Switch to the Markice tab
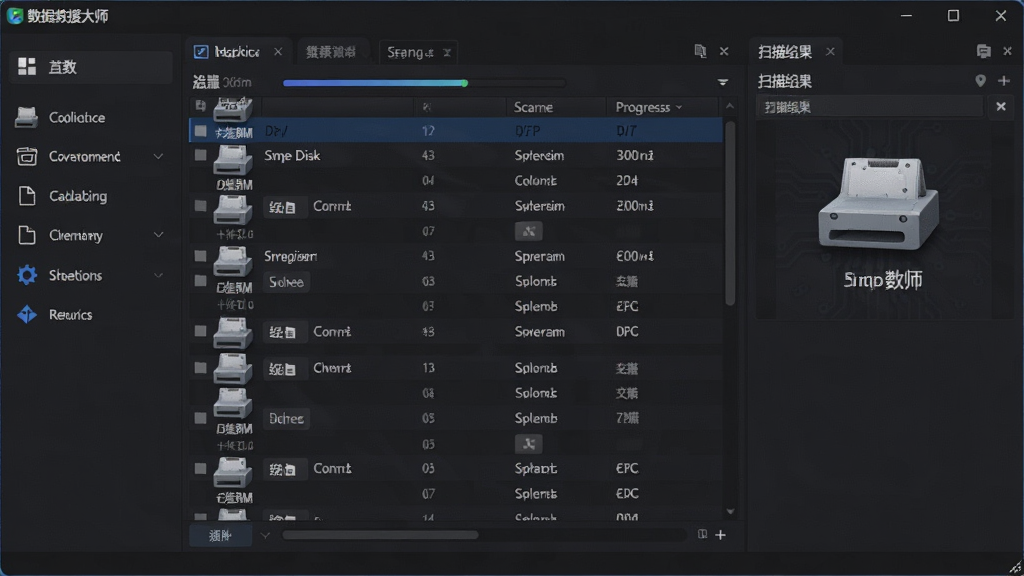Image resolution: width=1024 pixels, height=576 pixels. [237, 52]
